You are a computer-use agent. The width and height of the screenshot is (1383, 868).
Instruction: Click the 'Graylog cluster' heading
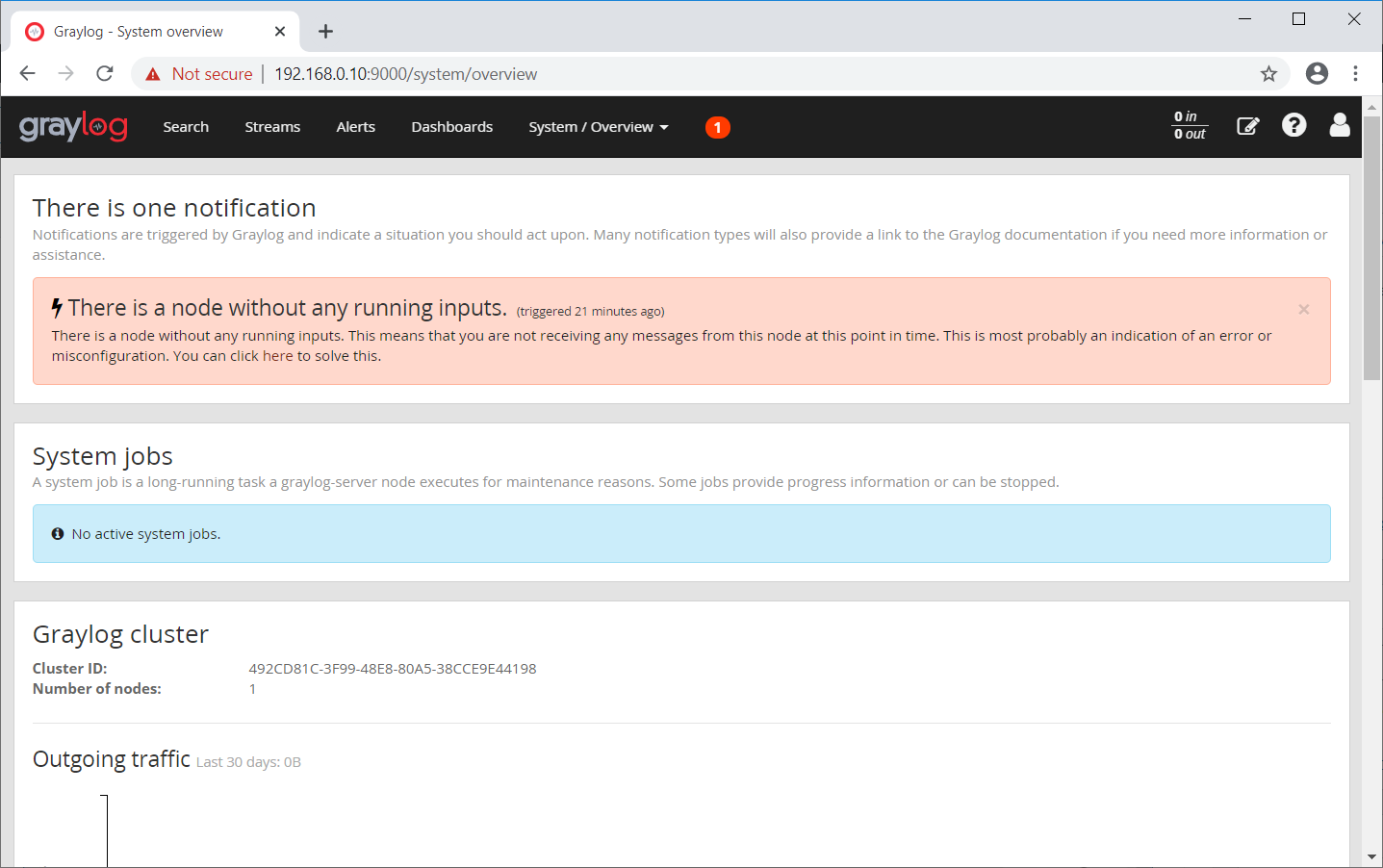(x=120, y=634)
